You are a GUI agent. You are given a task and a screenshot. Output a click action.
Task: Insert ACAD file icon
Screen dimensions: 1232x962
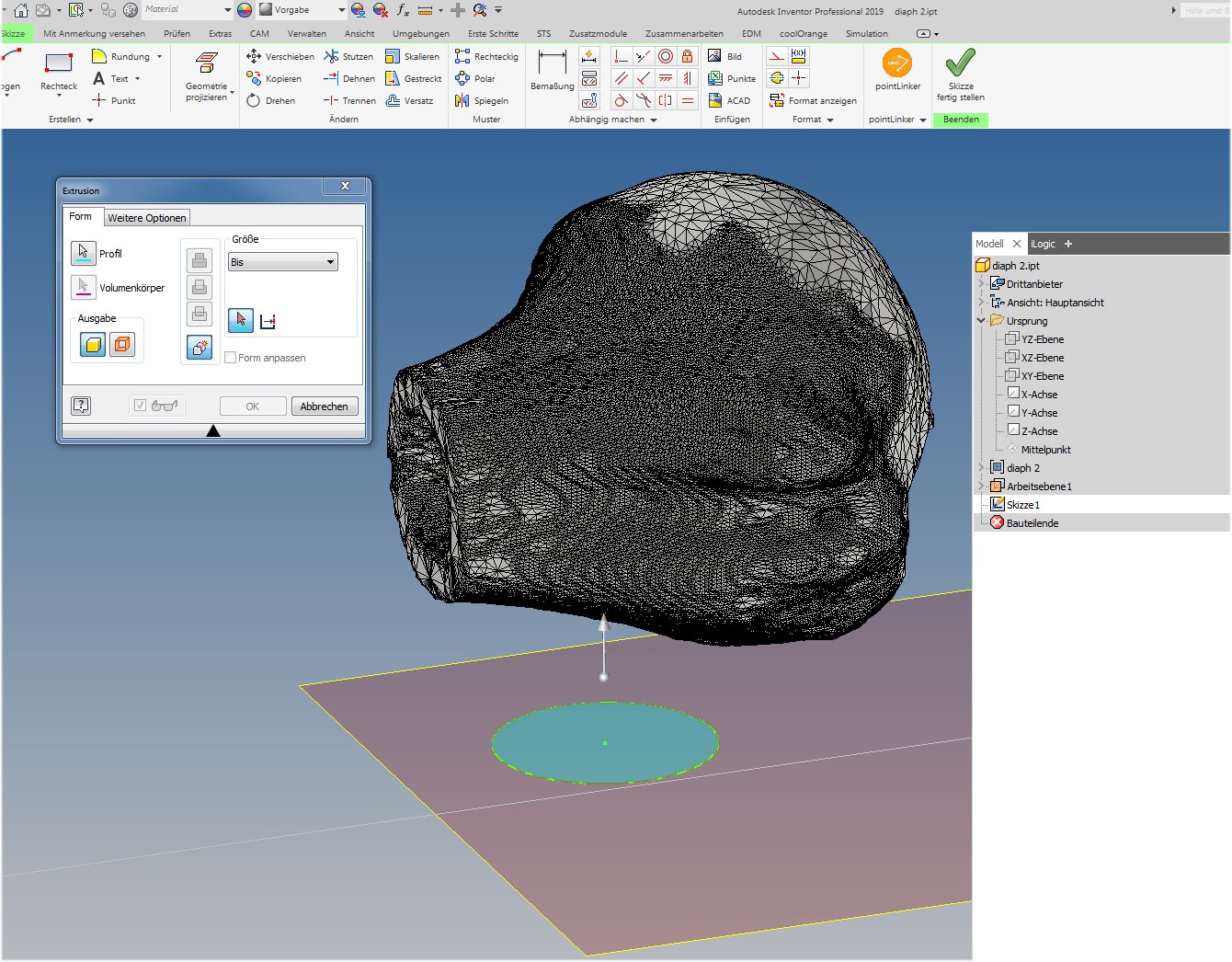coord(730,101)
